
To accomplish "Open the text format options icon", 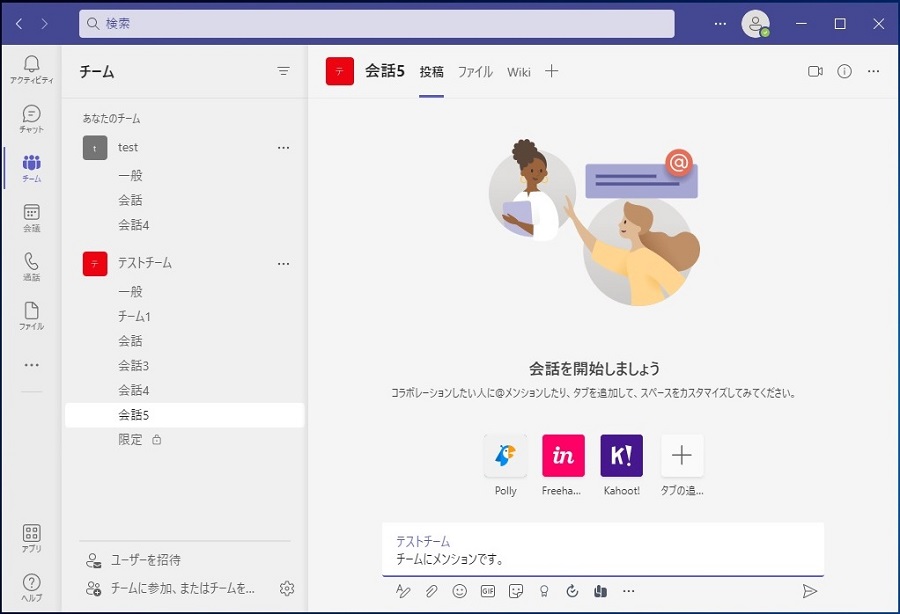I will pyautogui.click(x=403, y=591).
